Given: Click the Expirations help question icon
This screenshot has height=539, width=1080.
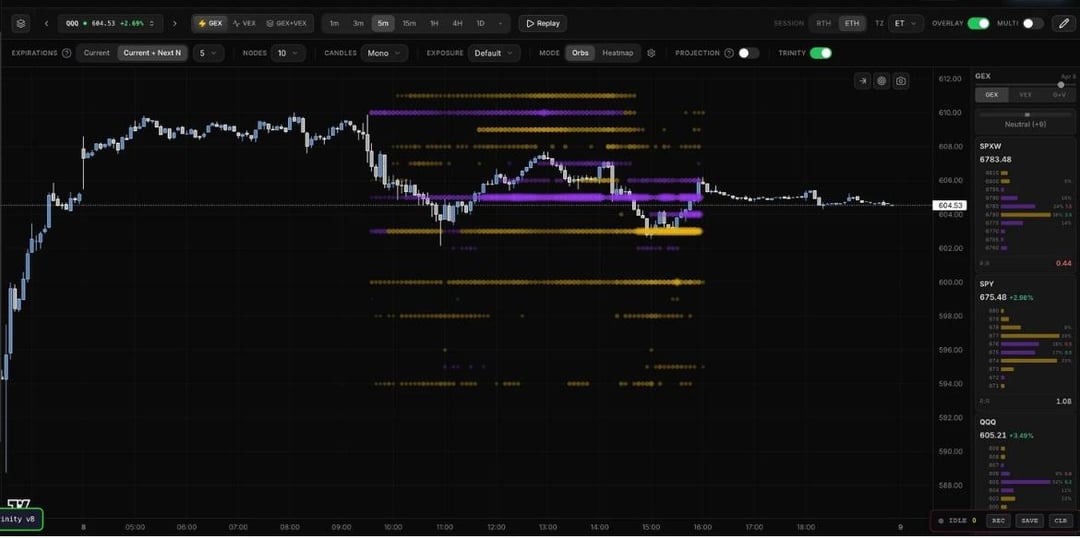Looking at the screenshot, I should pyautogui.click(x=66, y=53).
